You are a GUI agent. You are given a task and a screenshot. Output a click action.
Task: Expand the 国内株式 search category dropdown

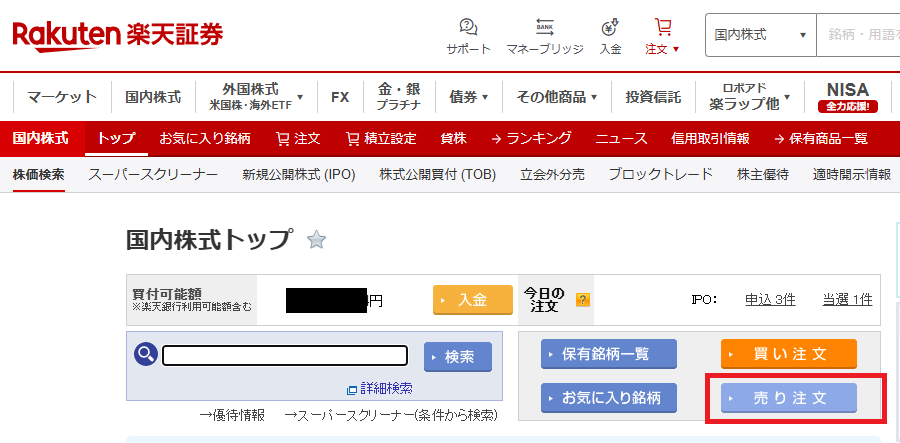[x=760, y=35]
